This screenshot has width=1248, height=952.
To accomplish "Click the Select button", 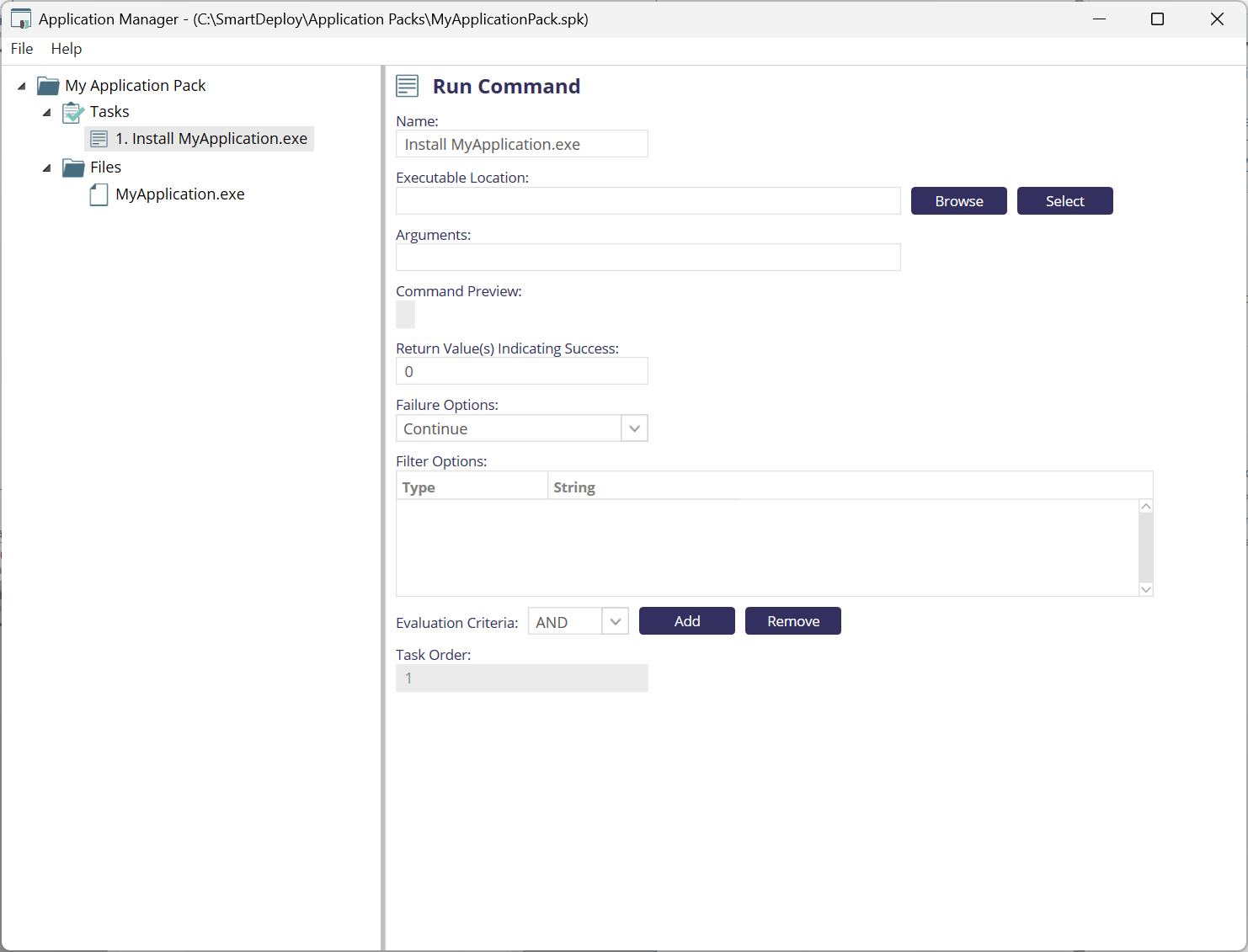I will coord(1064,201).
